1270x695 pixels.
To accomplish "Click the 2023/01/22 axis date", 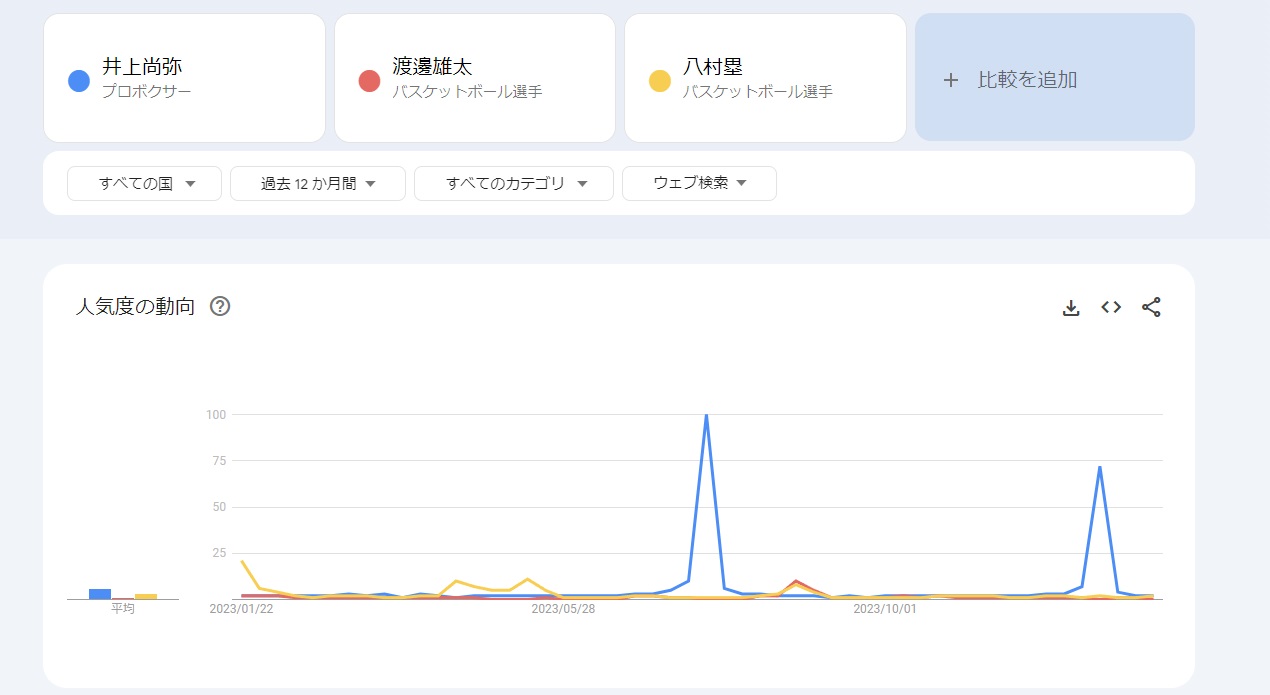I will 241,608.
